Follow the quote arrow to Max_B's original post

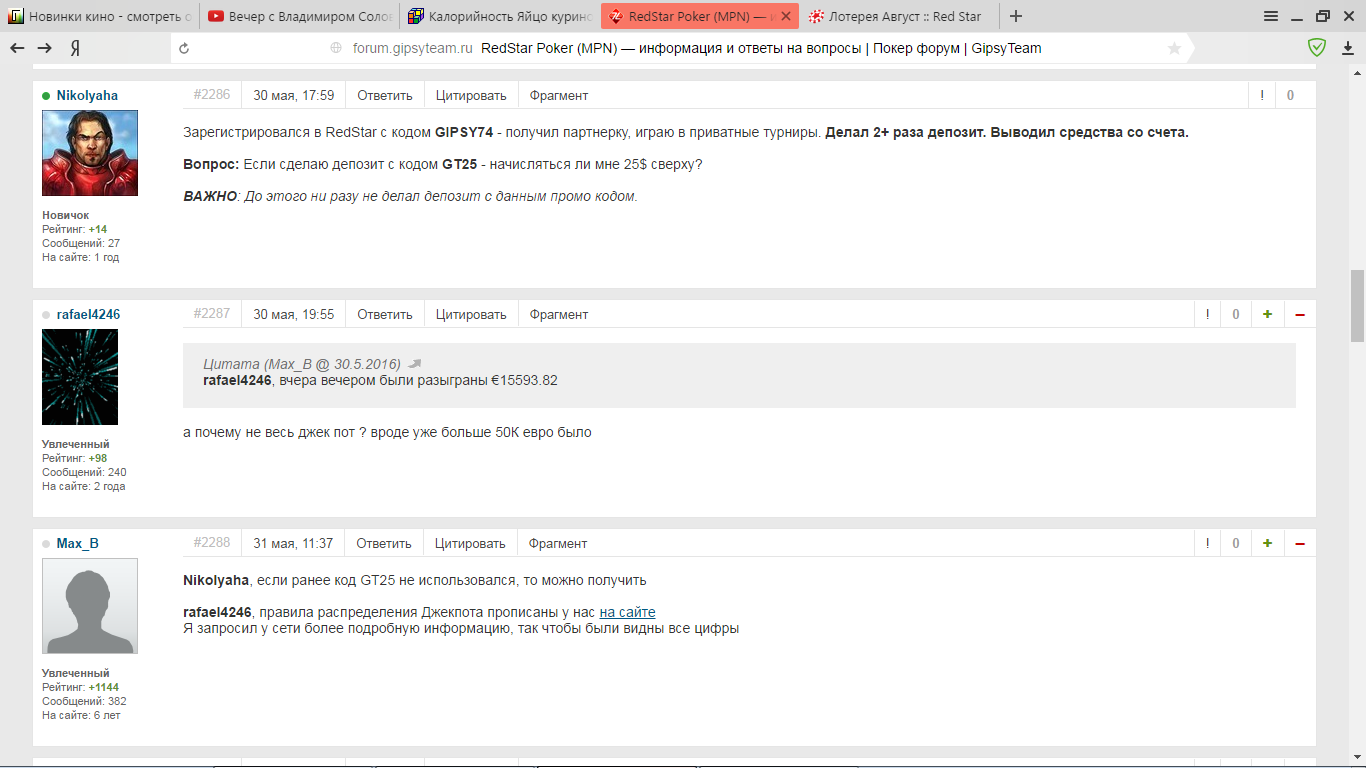(x=415, y=363)
